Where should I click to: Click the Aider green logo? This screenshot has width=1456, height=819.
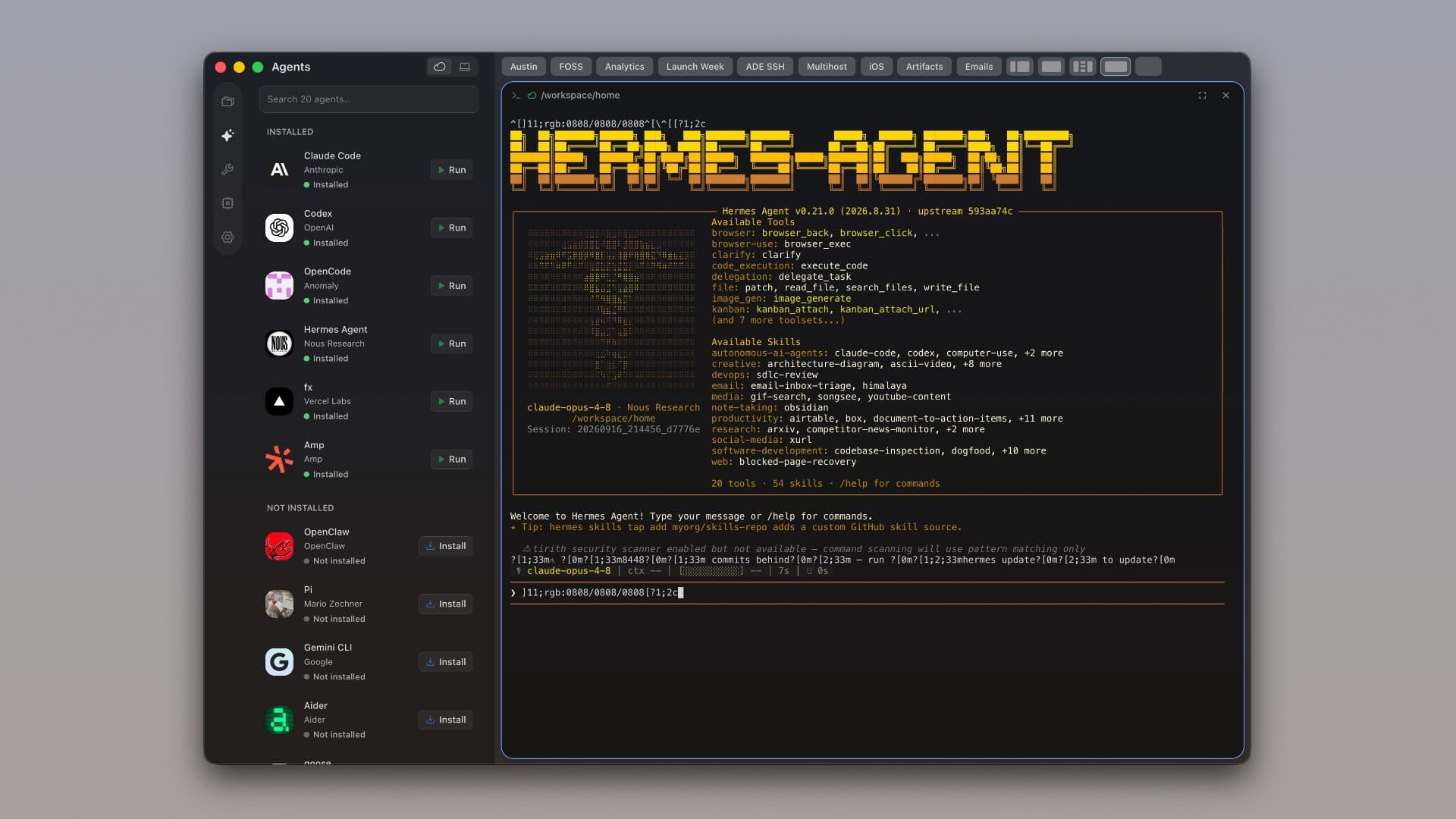(x=279, y=720)
